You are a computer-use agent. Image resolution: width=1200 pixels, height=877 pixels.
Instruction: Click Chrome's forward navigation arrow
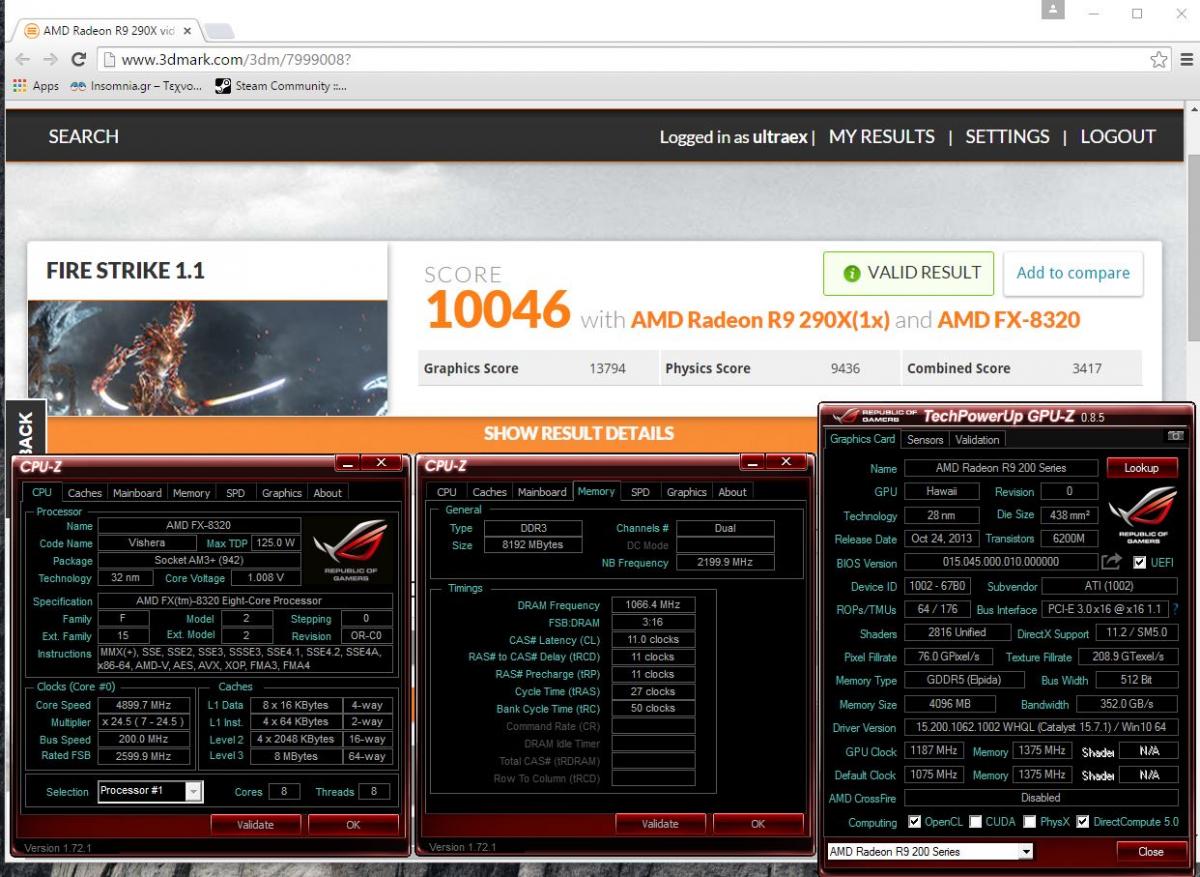tap(50, 60)
